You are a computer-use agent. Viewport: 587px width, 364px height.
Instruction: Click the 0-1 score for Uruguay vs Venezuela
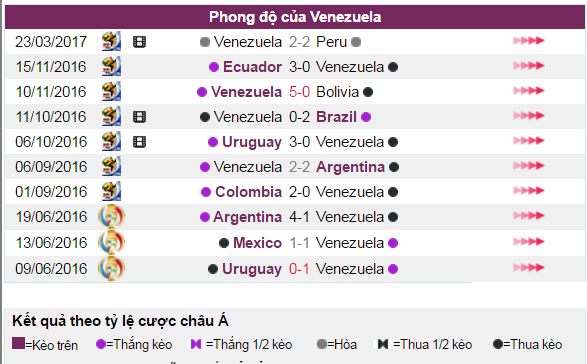click(x=299, y=269)
